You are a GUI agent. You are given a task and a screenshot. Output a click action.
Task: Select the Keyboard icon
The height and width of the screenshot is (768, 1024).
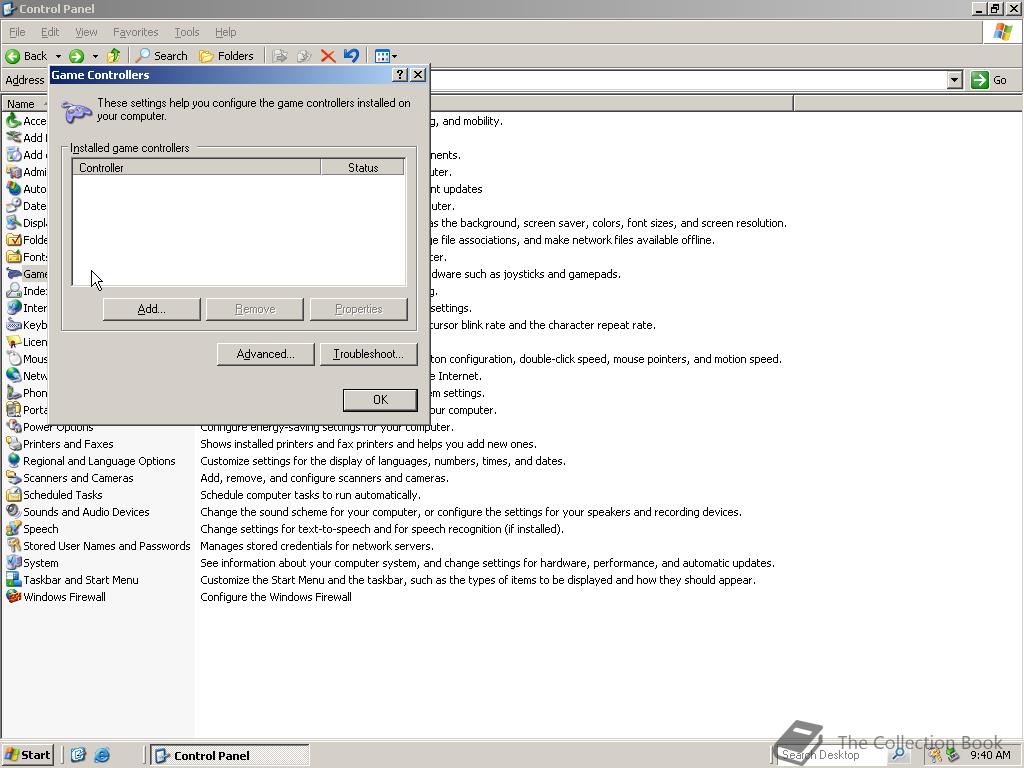[13, 325]
